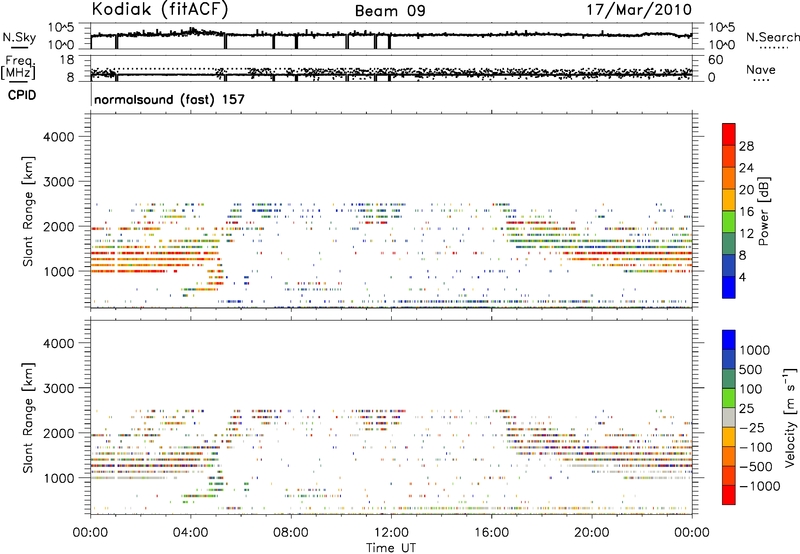Click the "Velocity [m s-1]" colorbar title

tap(790, 418)
